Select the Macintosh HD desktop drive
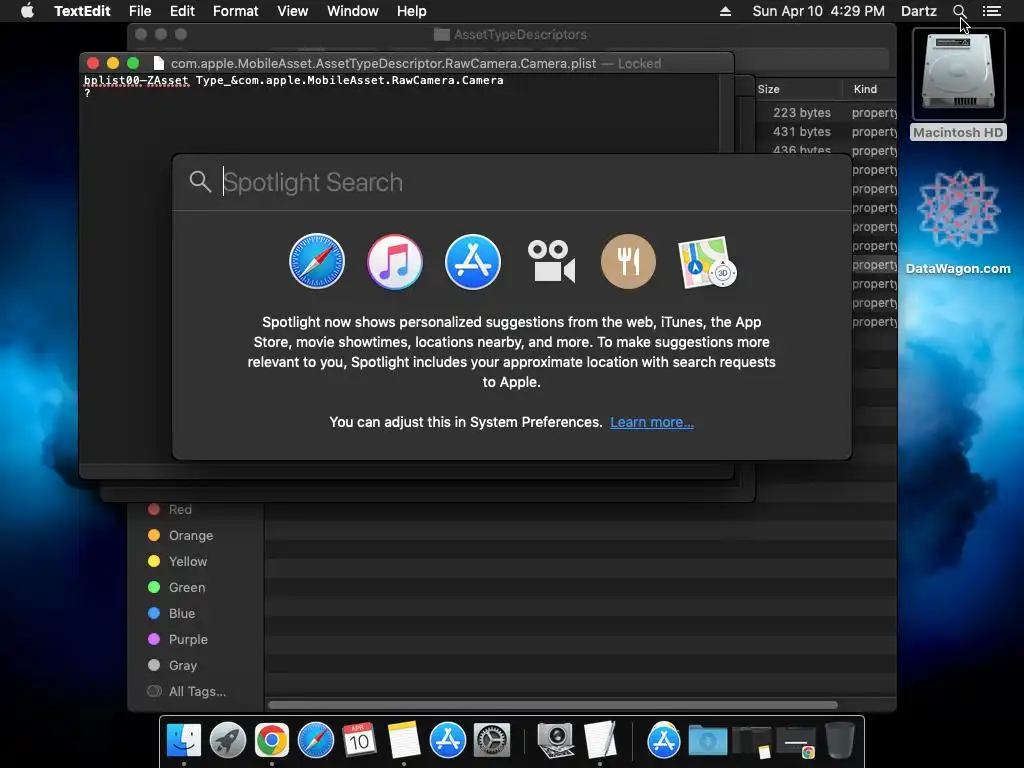 pyautogui.click(x=958, y=85)
